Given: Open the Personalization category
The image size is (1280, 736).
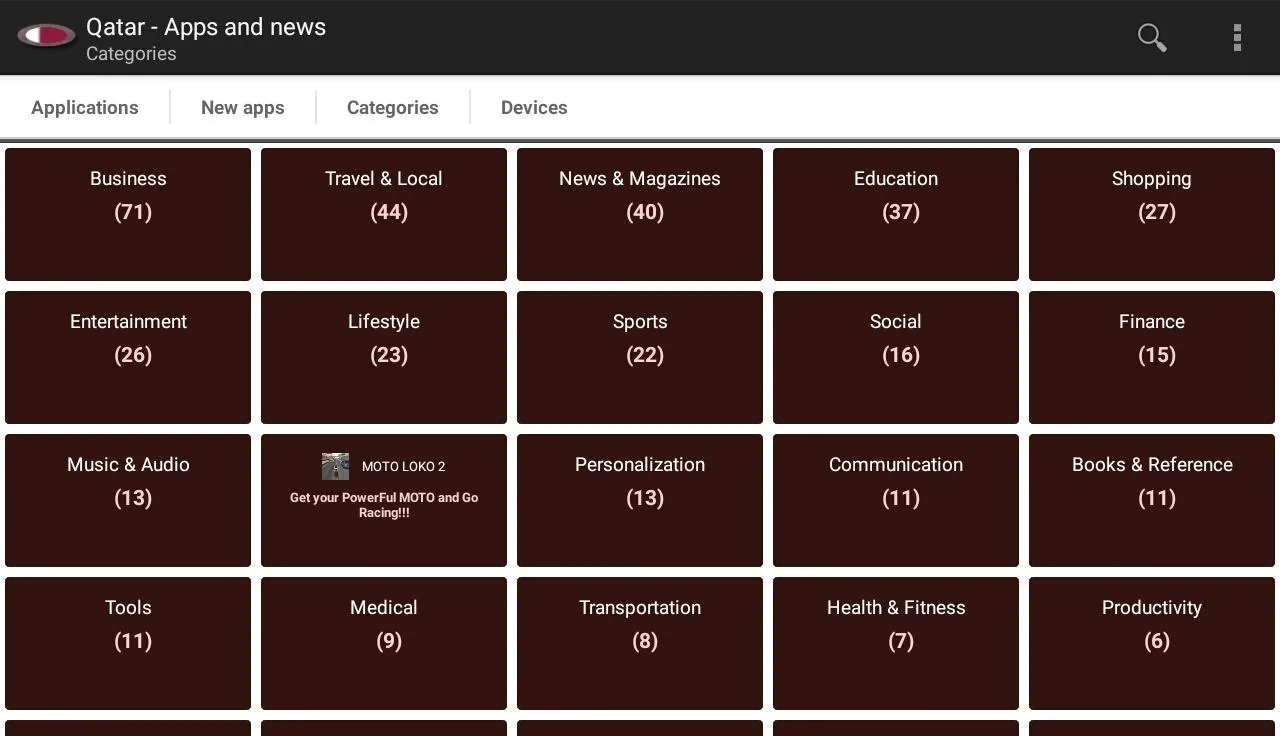Looking at the screenshot, I should pos(640,500).
